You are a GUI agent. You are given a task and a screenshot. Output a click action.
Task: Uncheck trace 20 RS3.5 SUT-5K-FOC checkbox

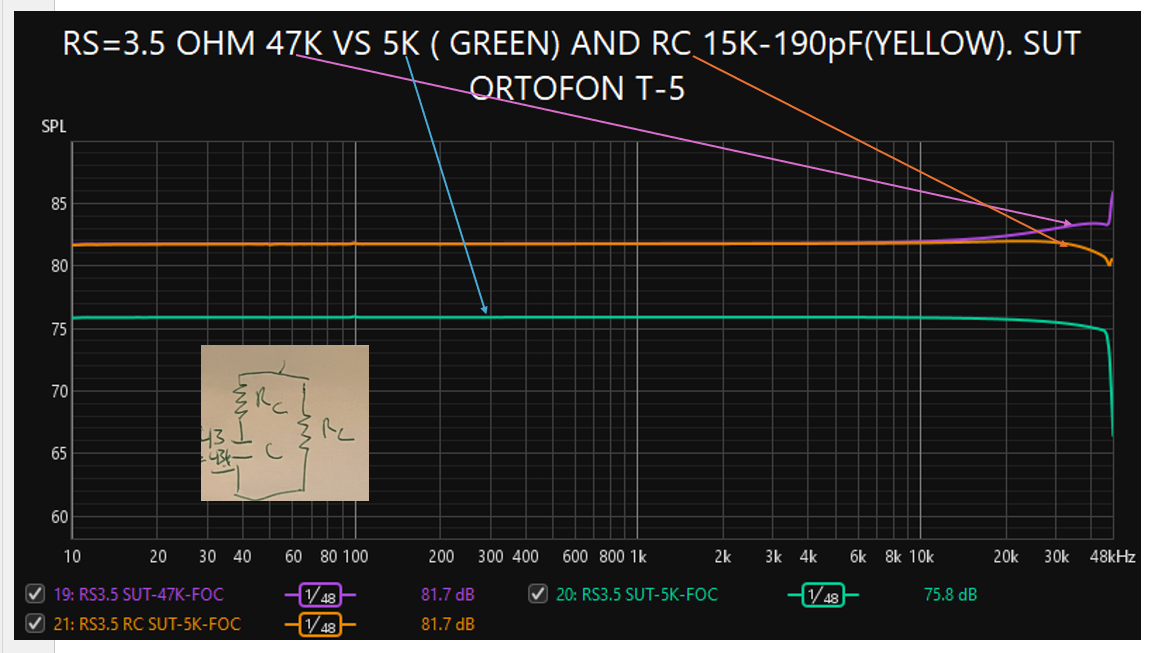[538, 594]
